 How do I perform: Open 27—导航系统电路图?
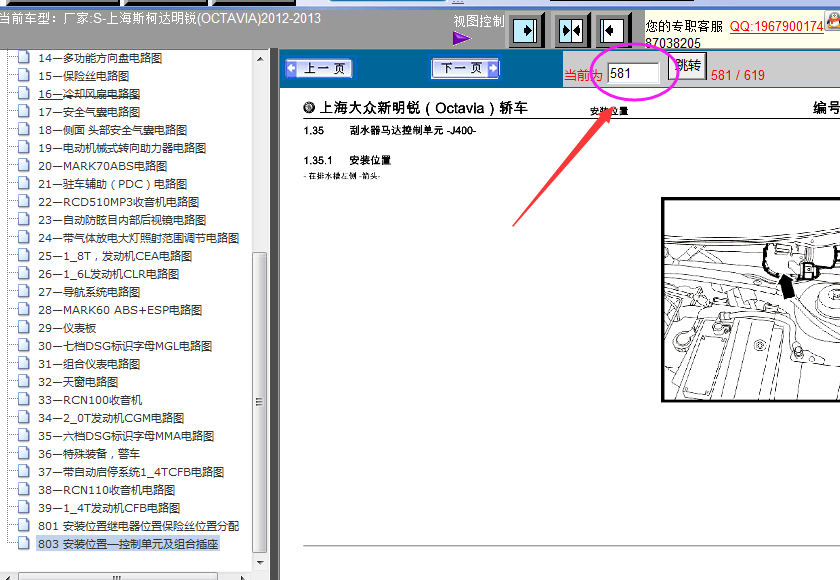click(x=89, y=292)
